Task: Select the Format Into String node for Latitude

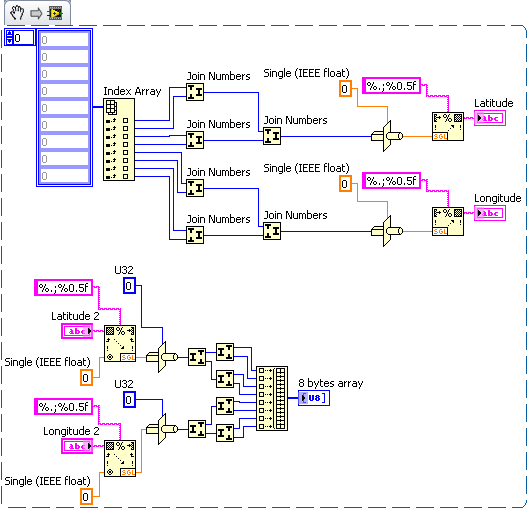Action: pos(448,126)
